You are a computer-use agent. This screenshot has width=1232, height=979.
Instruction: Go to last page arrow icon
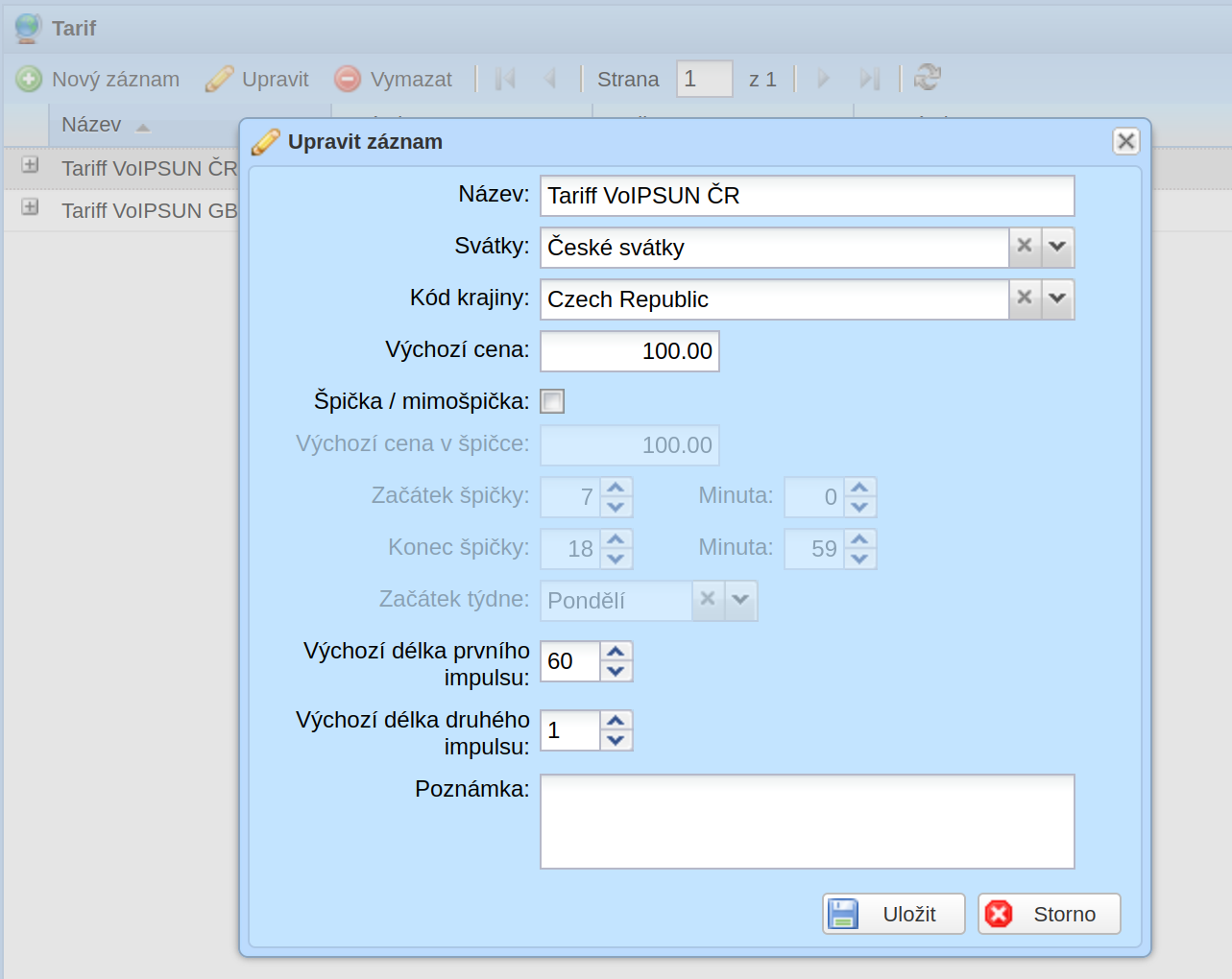(x=869, y=79)
